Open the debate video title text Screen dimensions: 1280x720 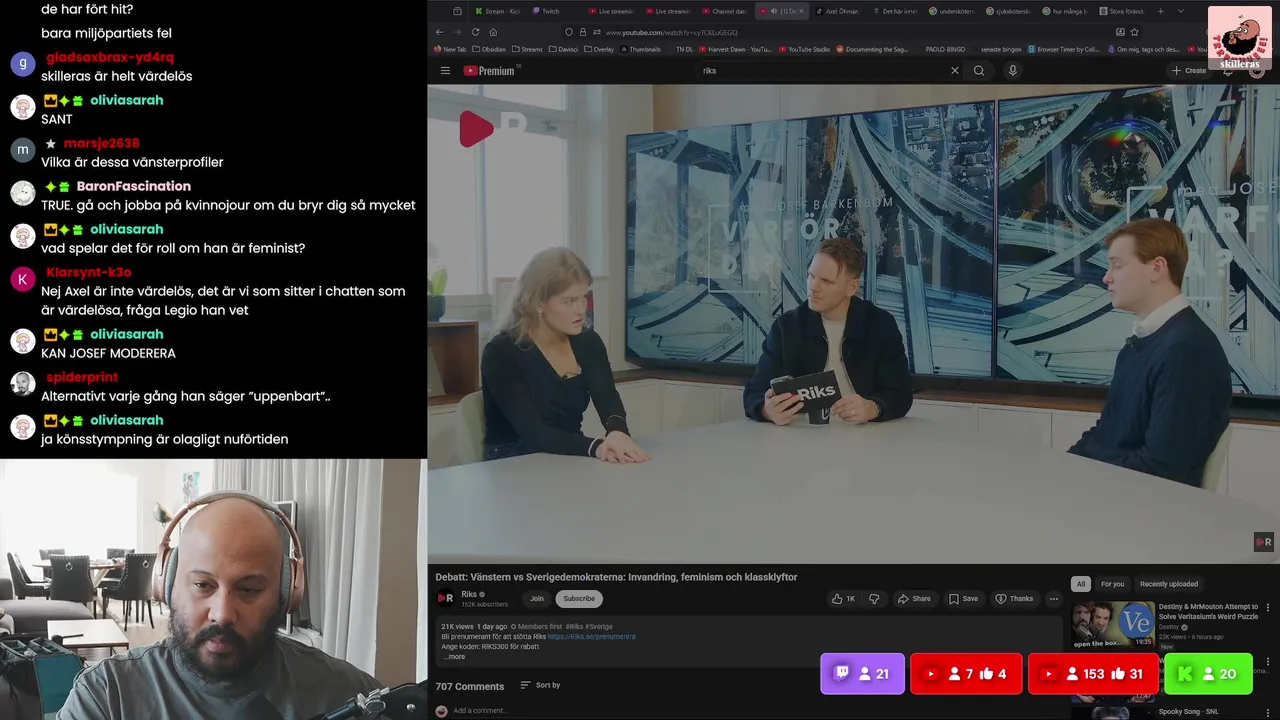(x=616, y=577)
